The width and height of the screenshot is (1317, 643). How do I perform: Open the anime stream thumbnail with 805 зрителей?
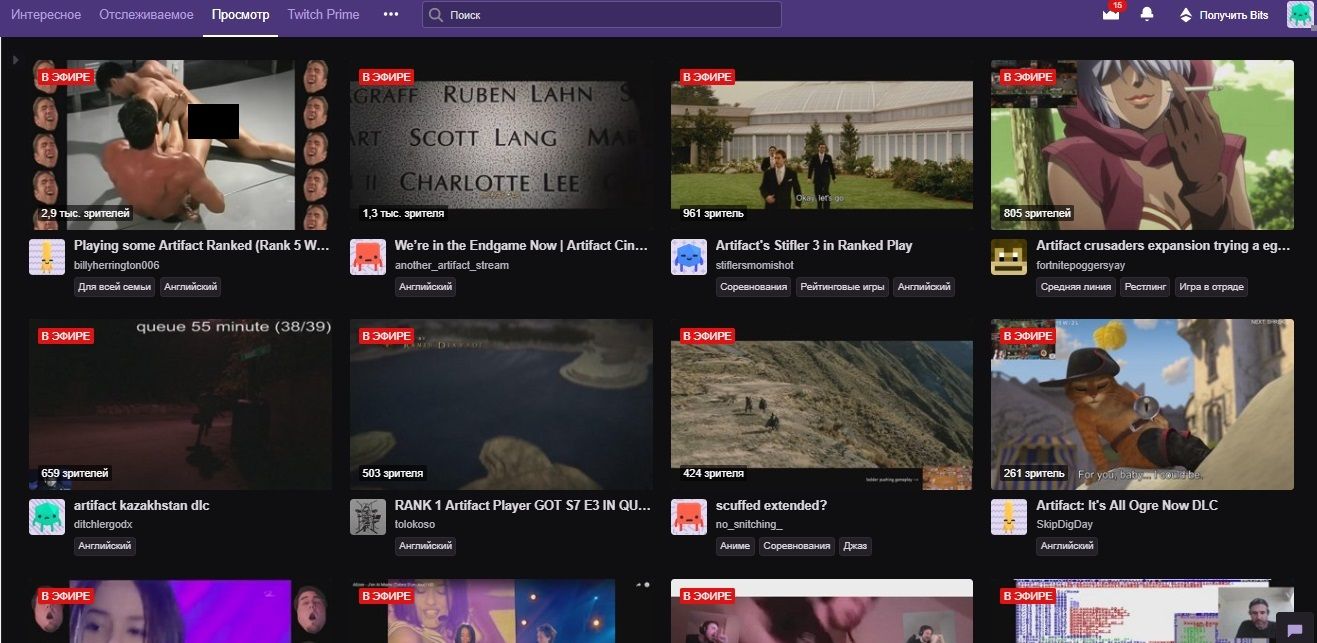tap(1142, 144)
